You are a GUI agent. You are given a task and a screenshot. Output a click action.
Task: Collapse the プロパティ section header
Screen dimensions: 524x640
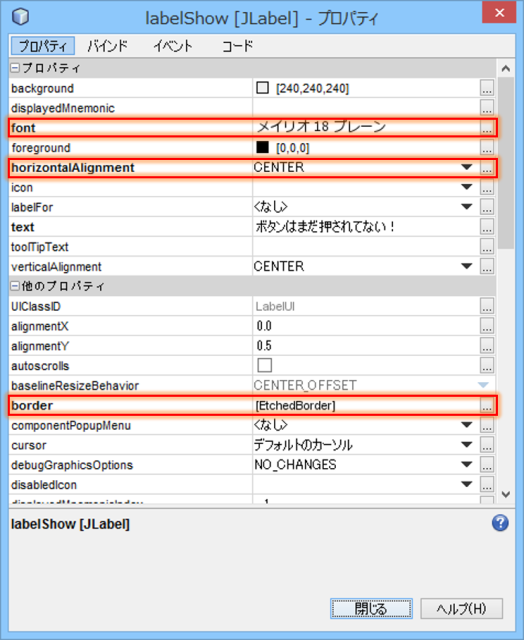point(15,68)
